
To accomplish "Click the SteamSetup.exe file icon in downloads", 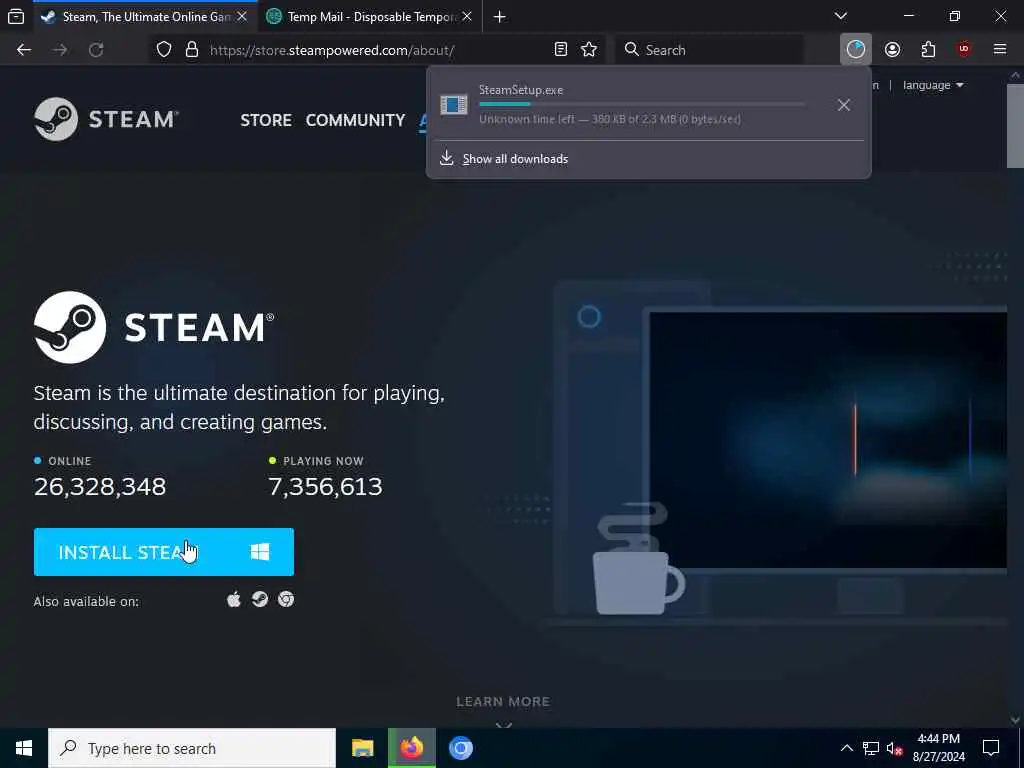I will [454, 104].
